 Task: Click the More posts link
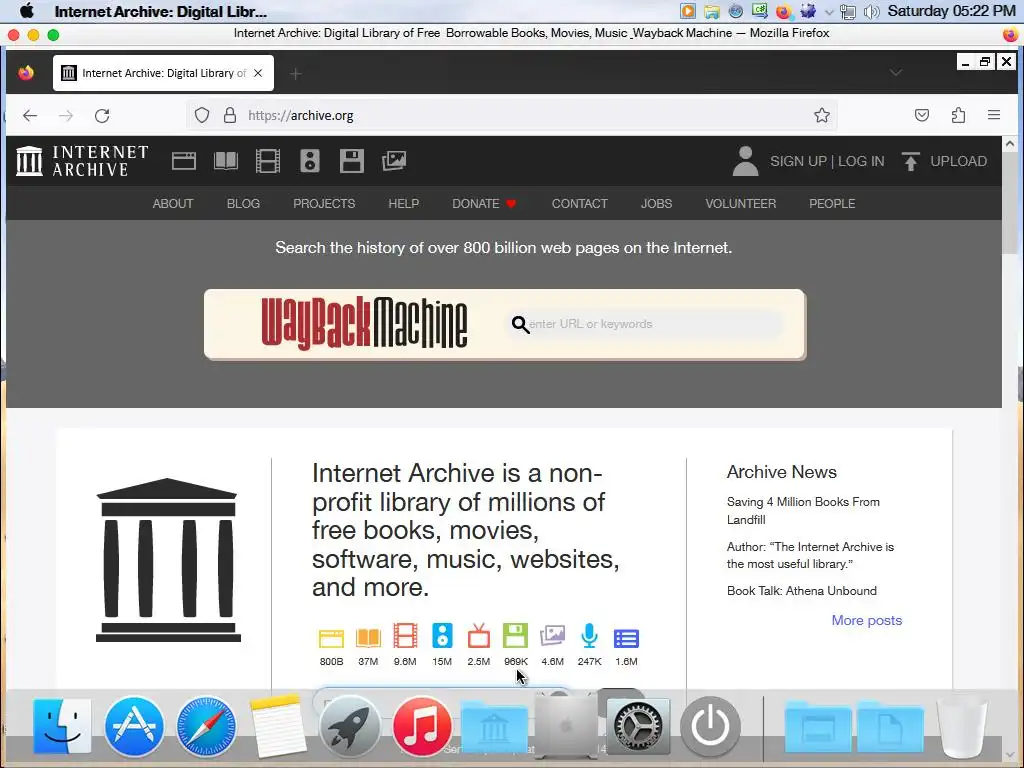[x=867, y=620]
